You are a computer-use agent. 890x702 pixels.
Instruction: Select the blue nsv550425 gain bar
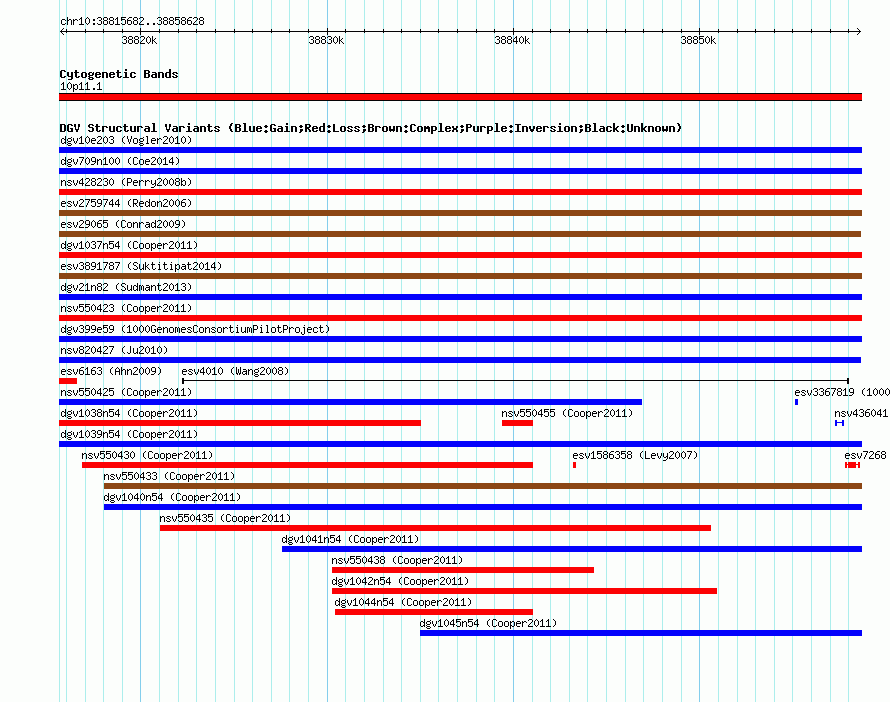click(350, 402)
